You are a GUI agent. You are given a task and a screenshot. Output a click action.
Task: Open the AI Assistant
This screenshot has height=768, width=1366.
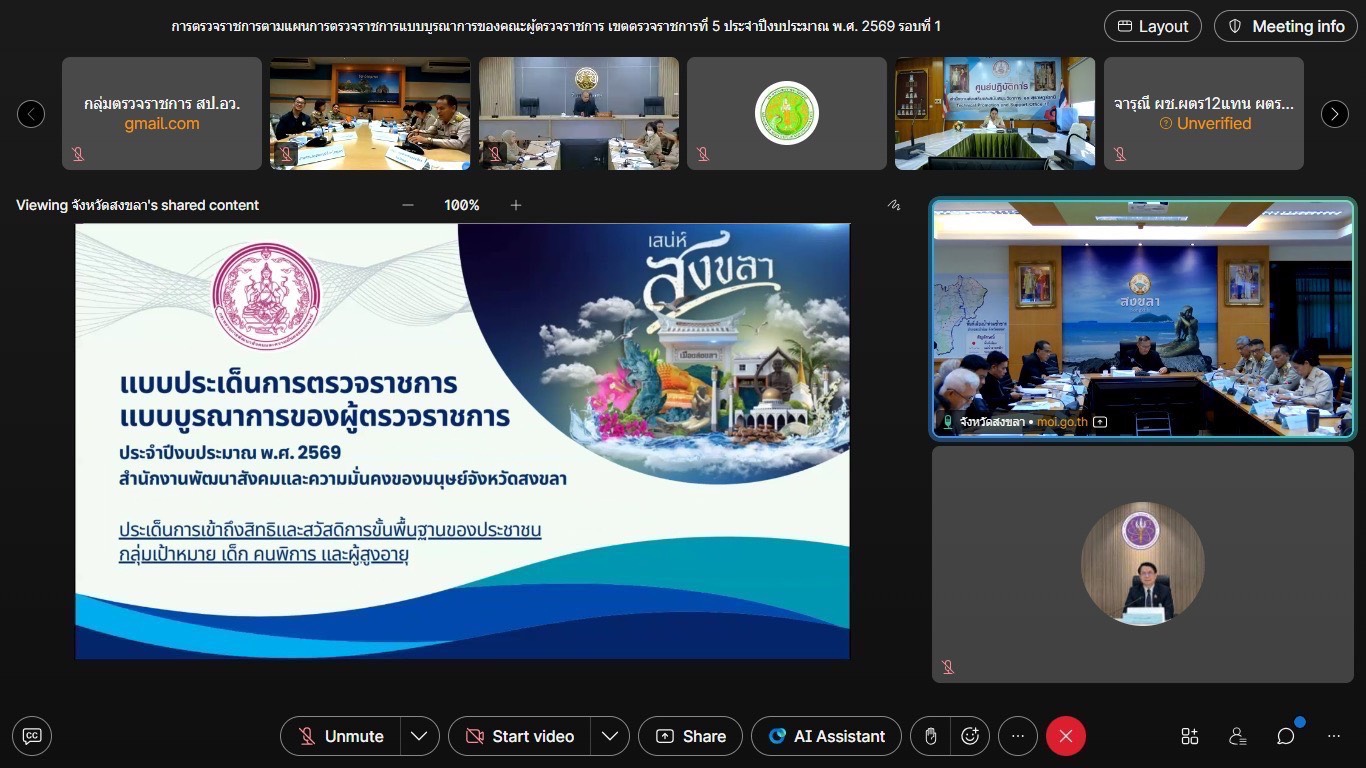point(826,736)
